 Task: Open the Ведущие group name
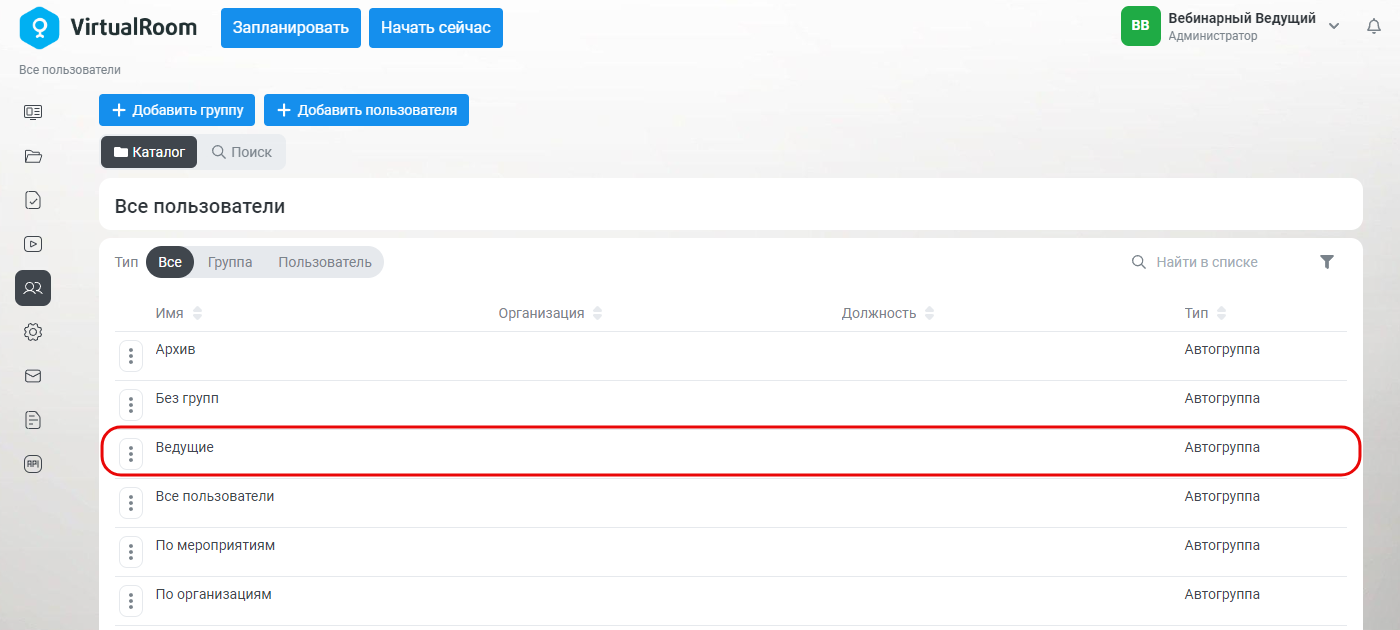click(185, 447)
